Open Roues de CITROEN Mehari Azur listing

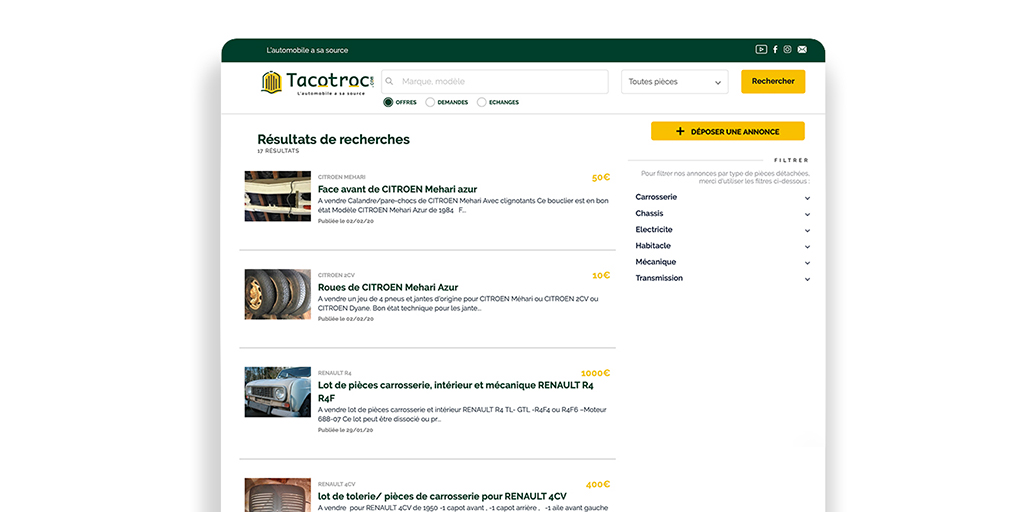[x=388, y=287]
